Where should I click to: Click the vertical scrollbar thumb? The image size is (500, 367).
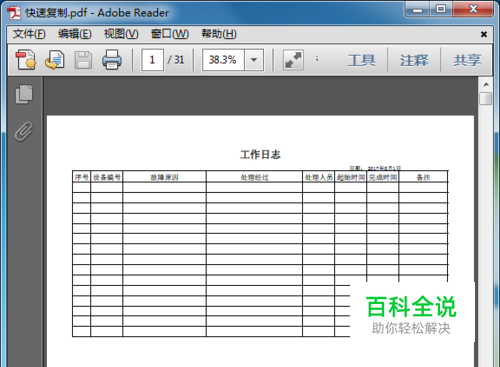486,99
